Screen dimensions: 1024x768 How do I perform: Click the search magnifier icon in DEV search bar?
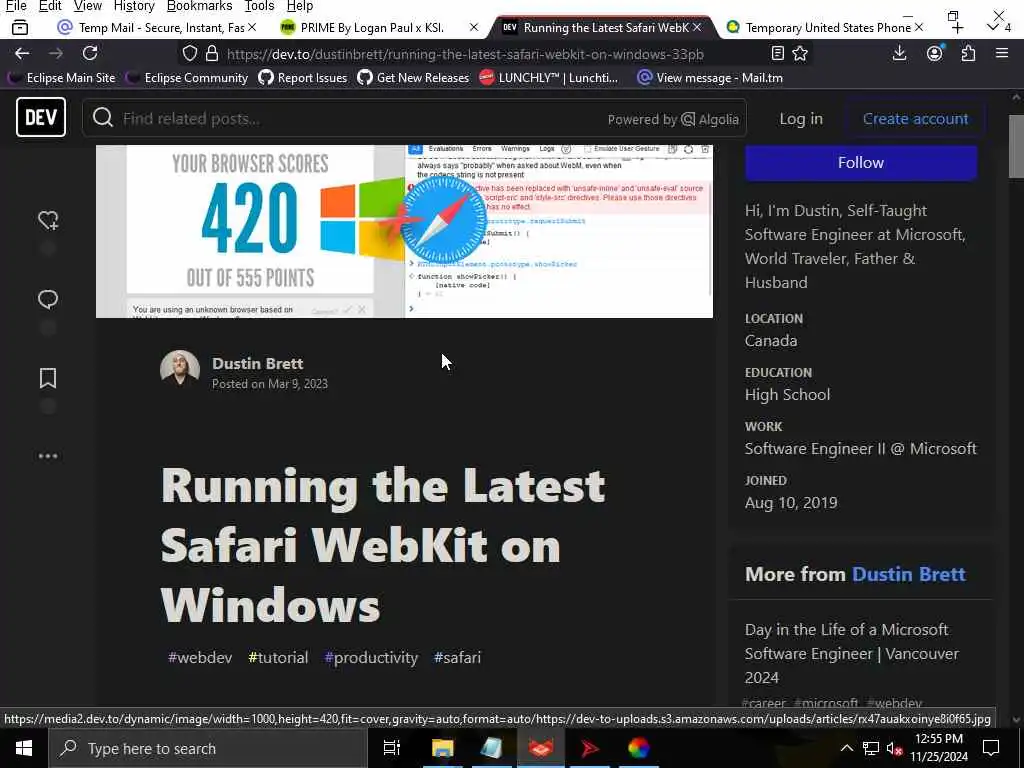click(103, 118)
